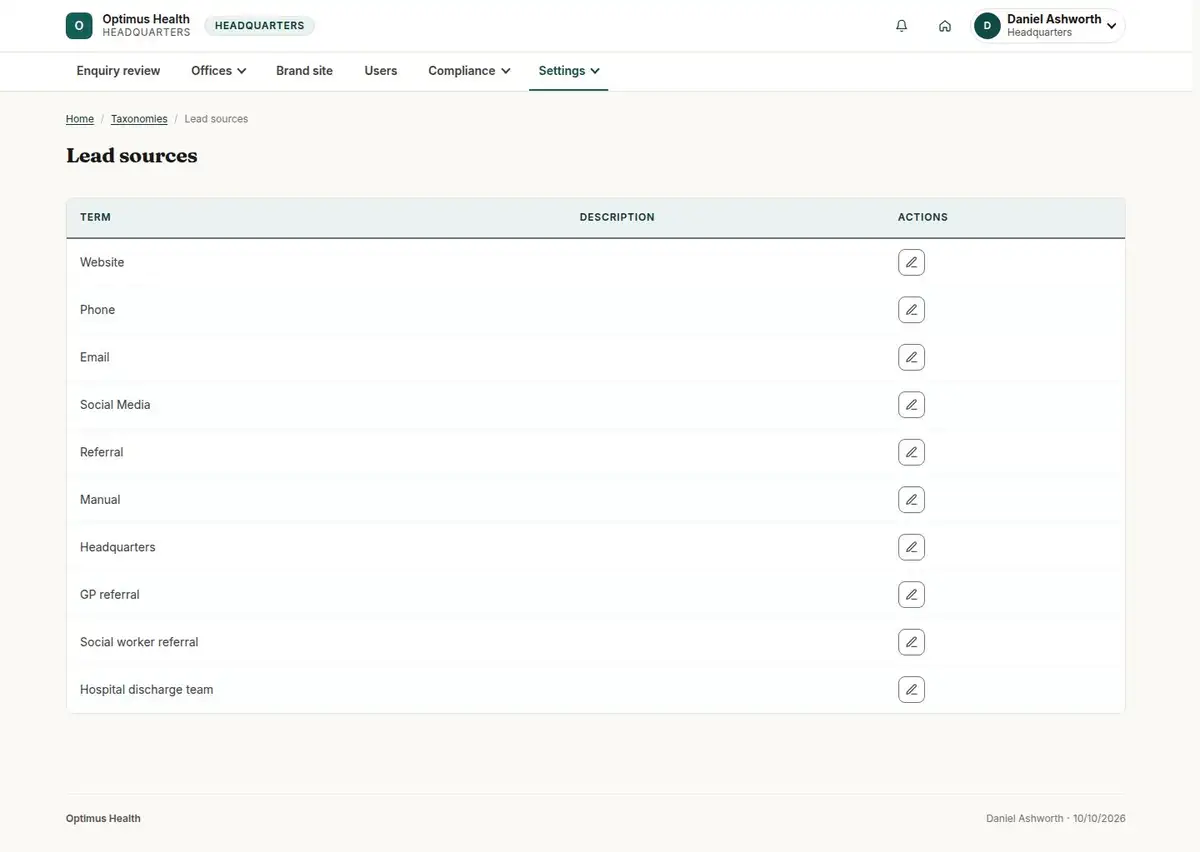Screen dimensions: 1200x852
Task: Select the "Hospital discharge team" term text
Action: [x=147, y=690]
